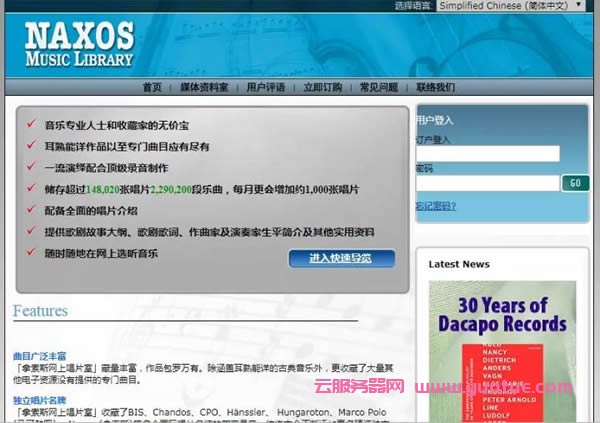Image resolution: width=600 pixels, height=423 pixels.
Task: Click the NAXOS Music Library logo
Action: pyautogui.click(x=79, y=42)
